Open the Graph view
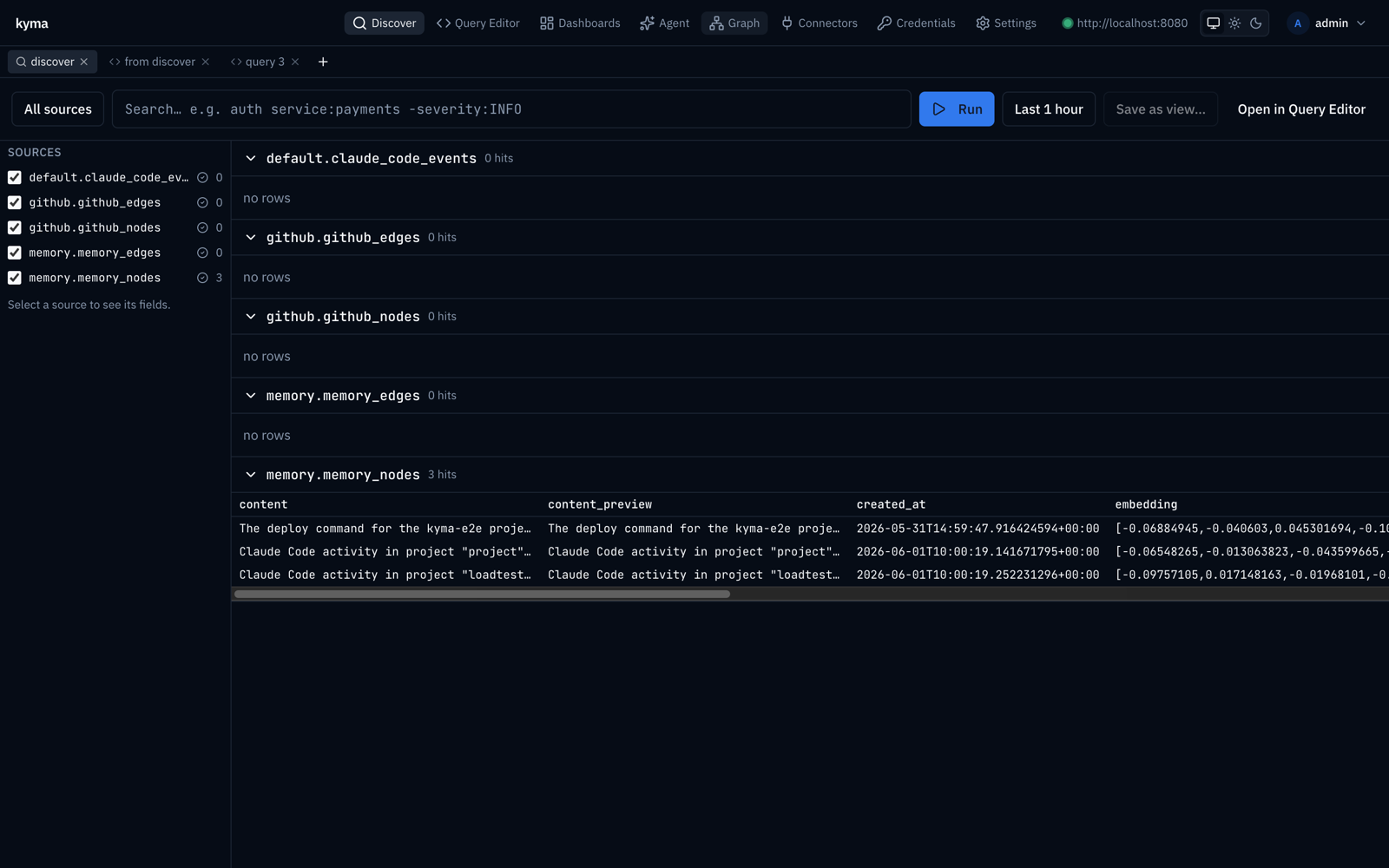 pyautogui.click(x=734, y=23)
